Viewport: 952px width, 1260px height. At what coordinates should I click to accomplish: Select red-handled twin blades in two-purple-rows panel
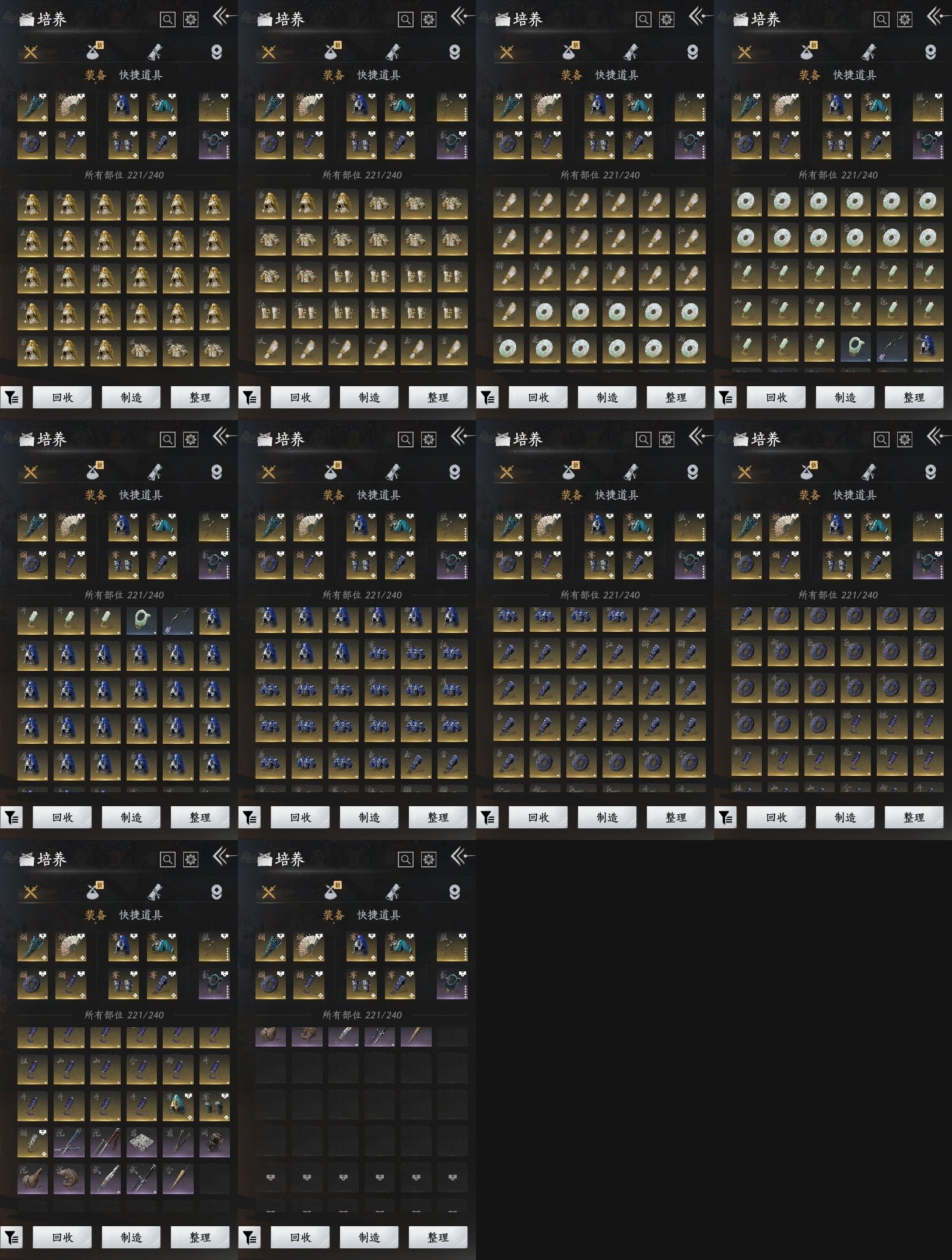point(105,1142)
